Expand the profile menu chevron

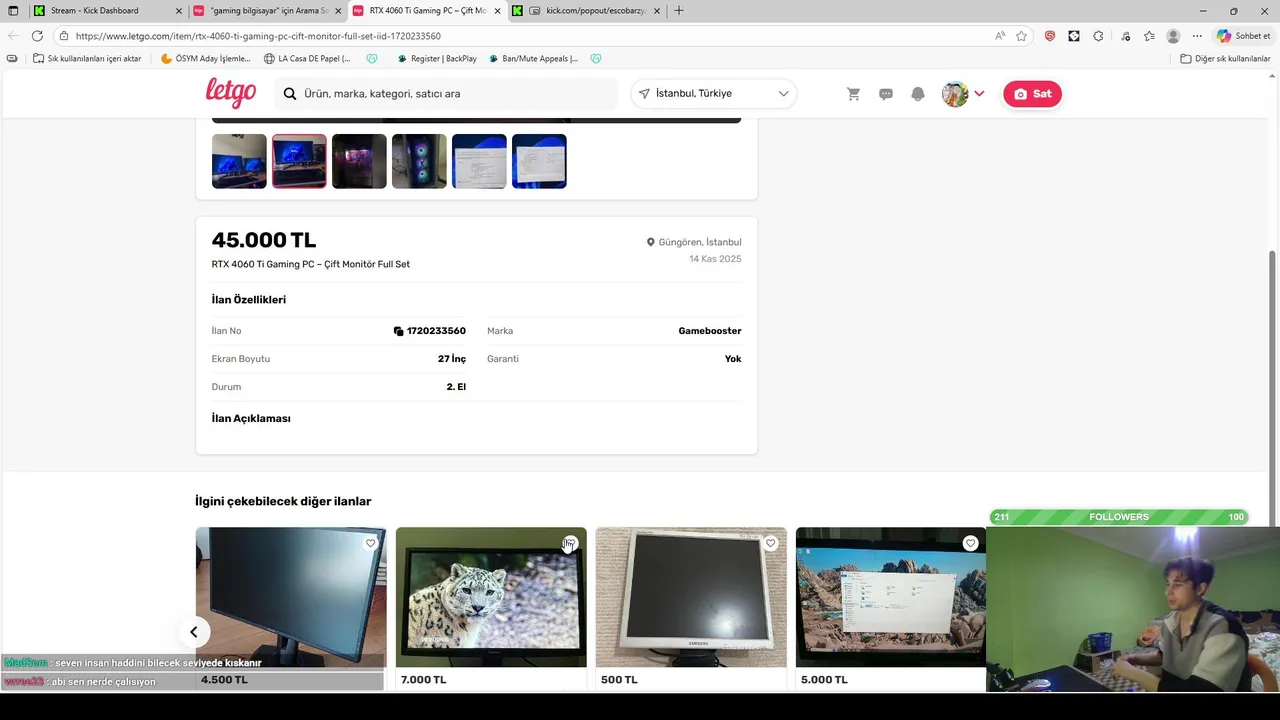click(x=979, y=94)
